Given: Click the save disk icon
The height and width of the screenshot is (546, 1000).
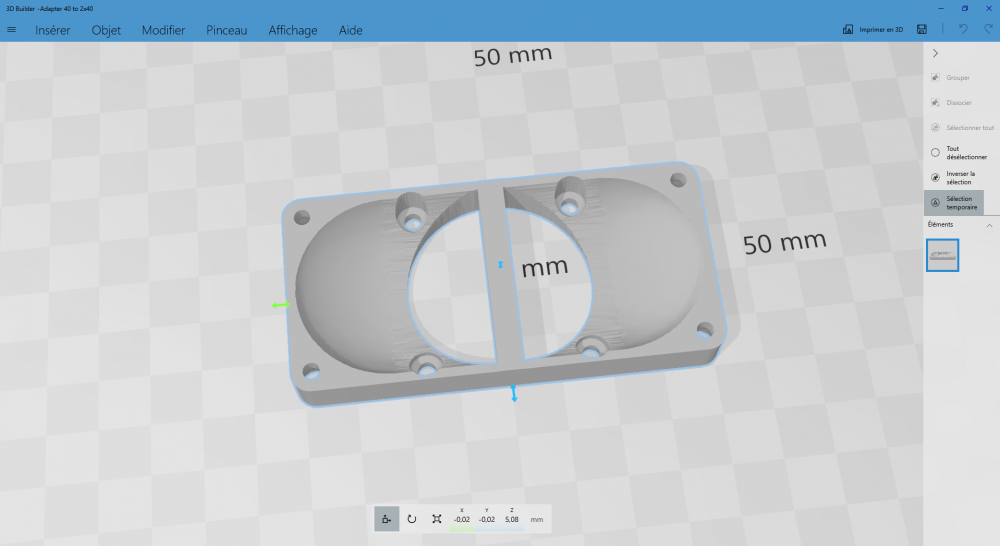Looking at the screenshot, I should [922, 29].
